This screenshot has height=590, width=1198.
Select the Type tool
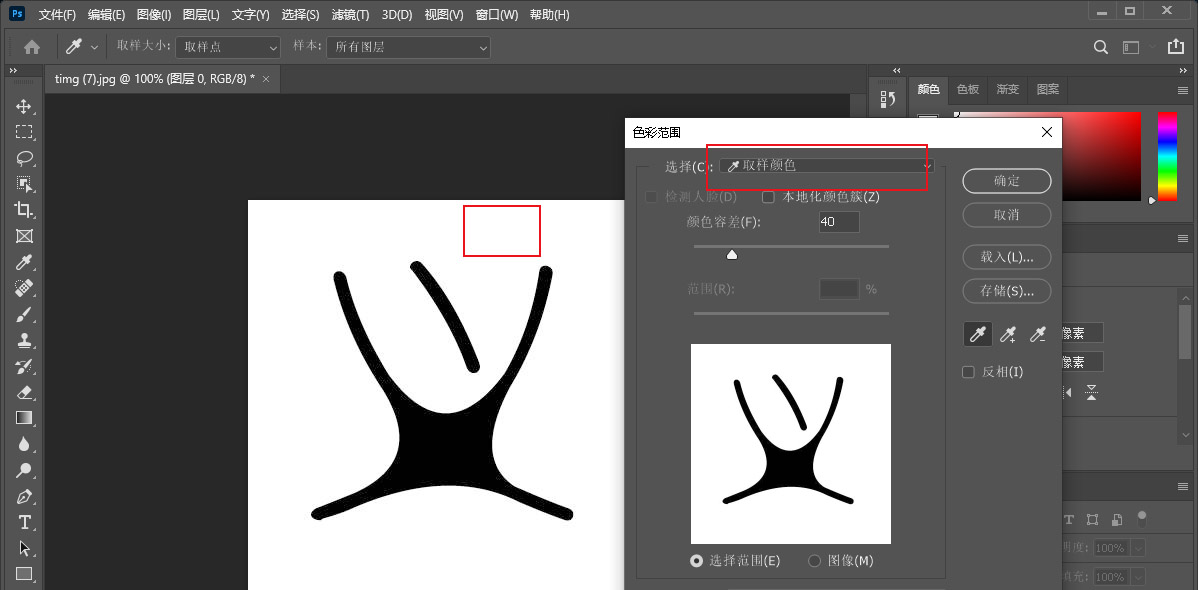[25, 522]
